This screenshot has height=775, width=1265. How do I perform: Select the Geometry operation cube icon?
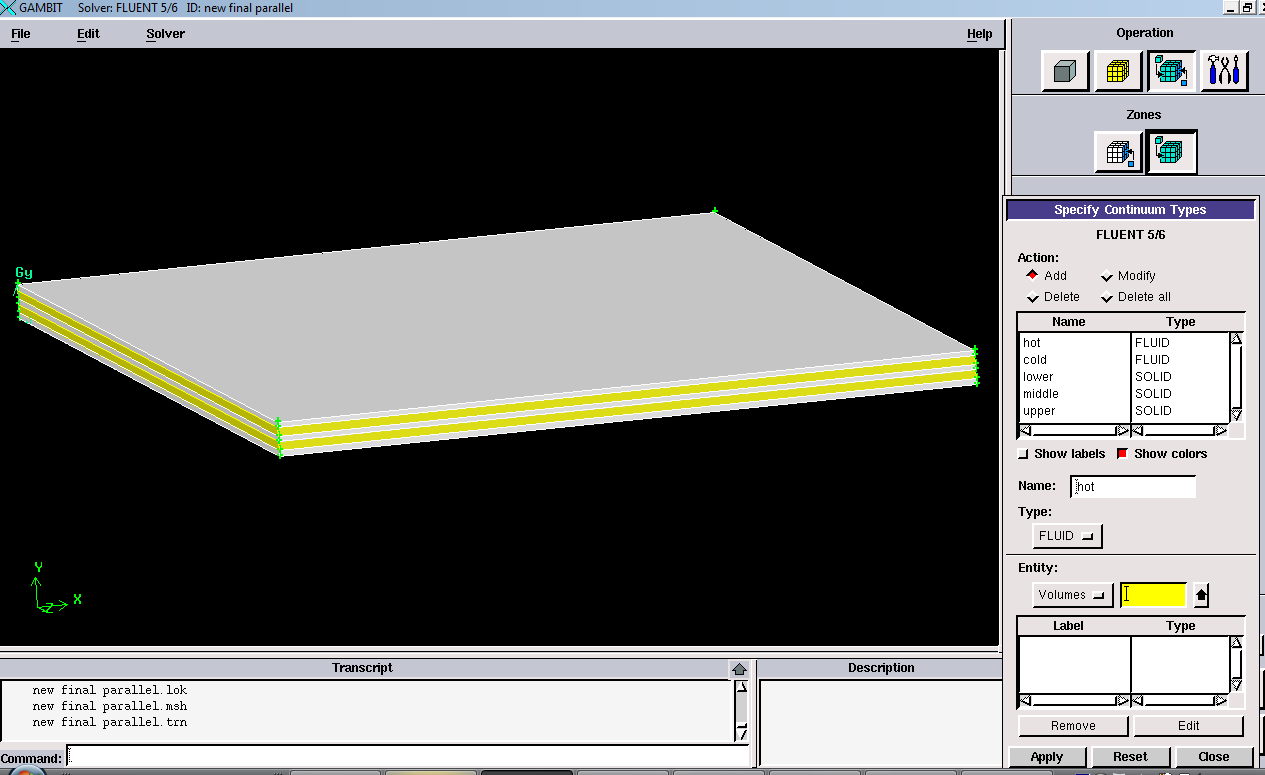(x=1065, y=71)
